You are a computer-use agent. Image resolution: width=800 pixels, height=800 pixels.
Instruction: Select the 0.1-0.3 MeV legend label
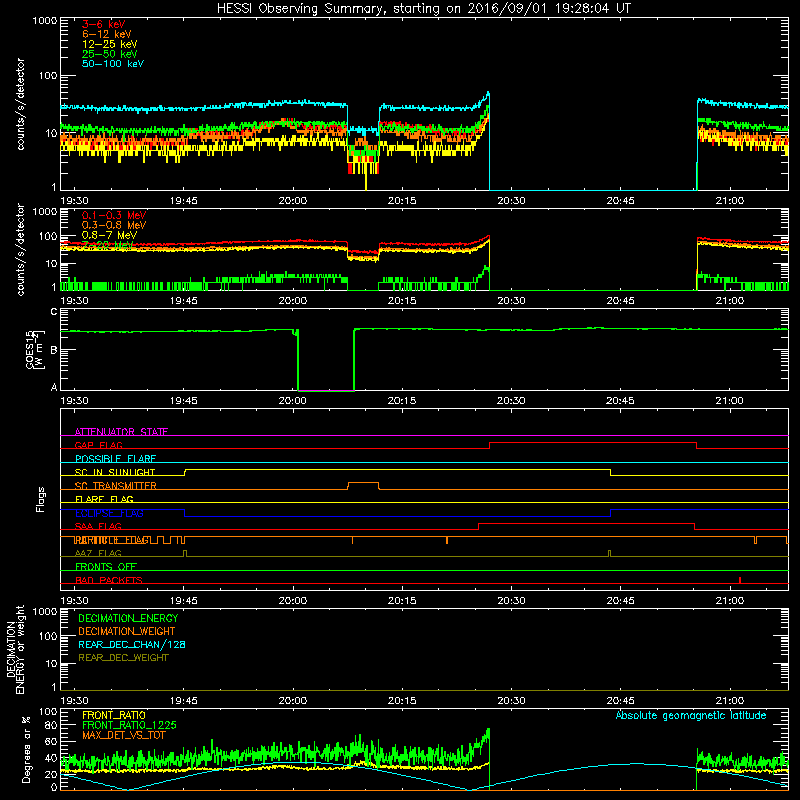tap(114, 215)
